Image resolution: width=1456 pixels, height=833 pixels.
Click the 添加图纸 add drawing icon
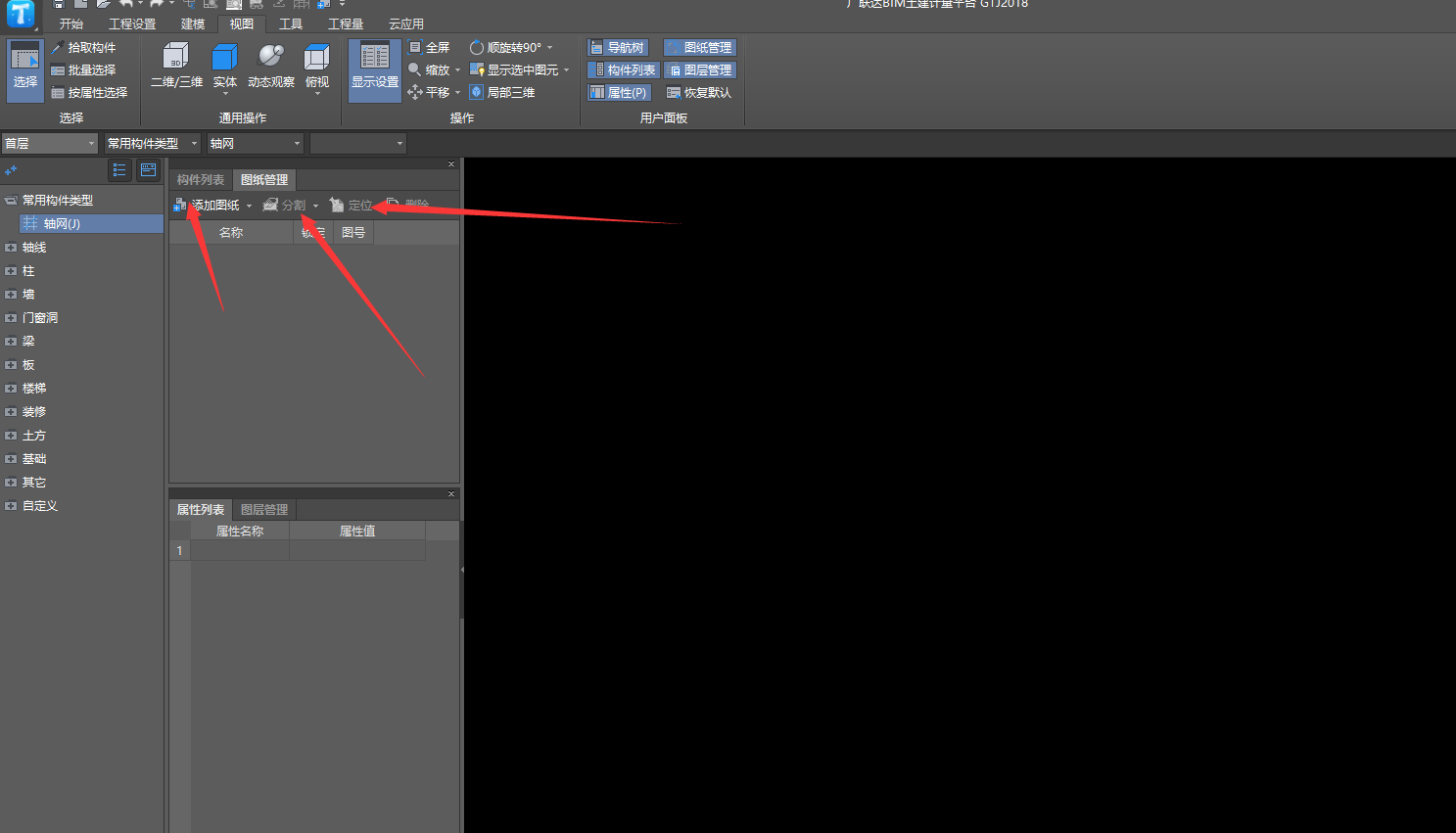click(180, 205)
